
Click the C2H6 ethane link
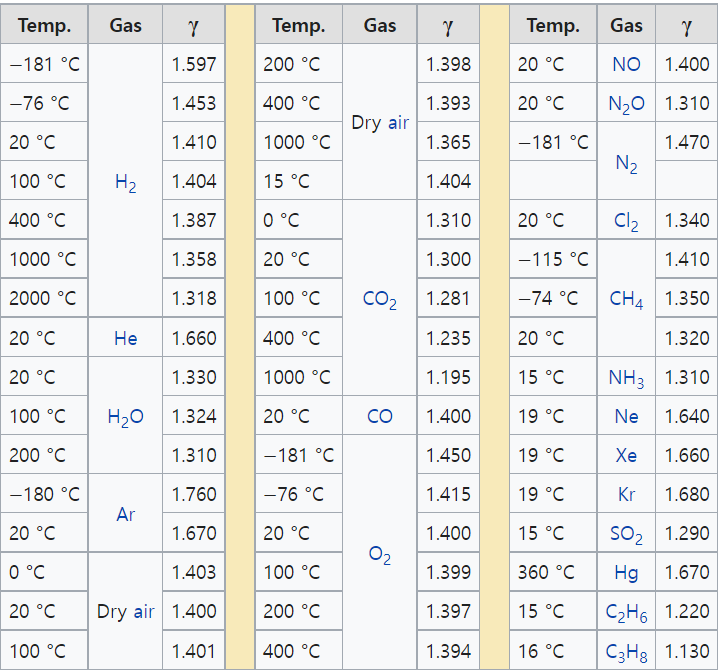[x=626, y=612]
